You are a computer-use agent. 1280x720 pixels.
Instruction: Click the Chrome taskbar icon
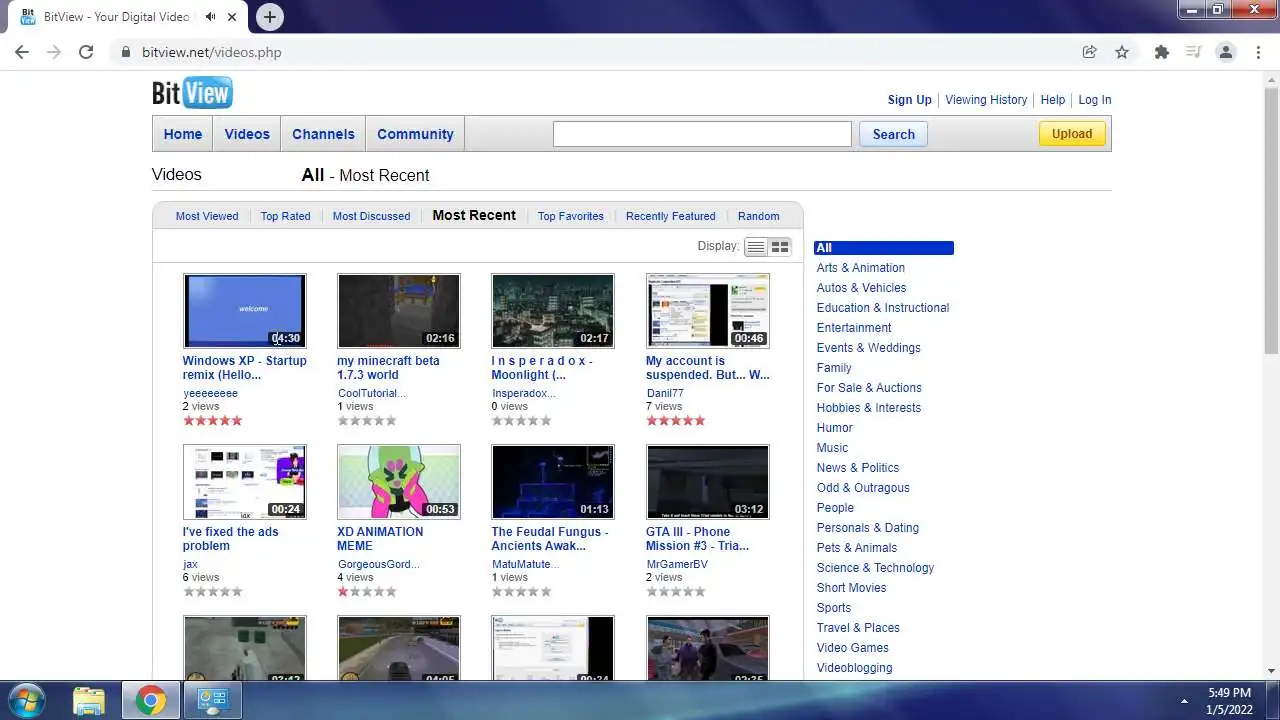[x=151, y=700]
